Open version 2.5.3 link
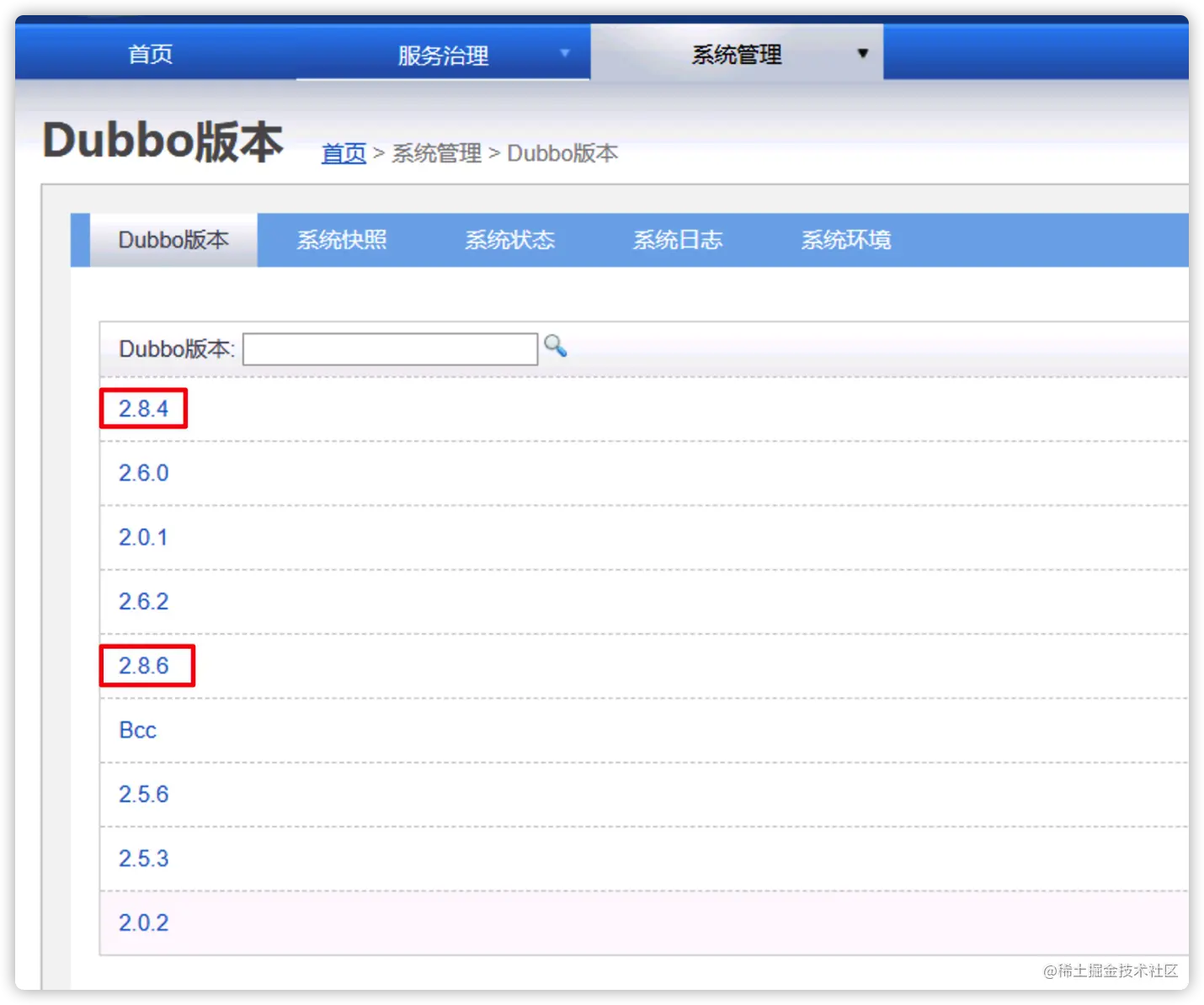The image size is (1204, 1005). coord(143,859)
